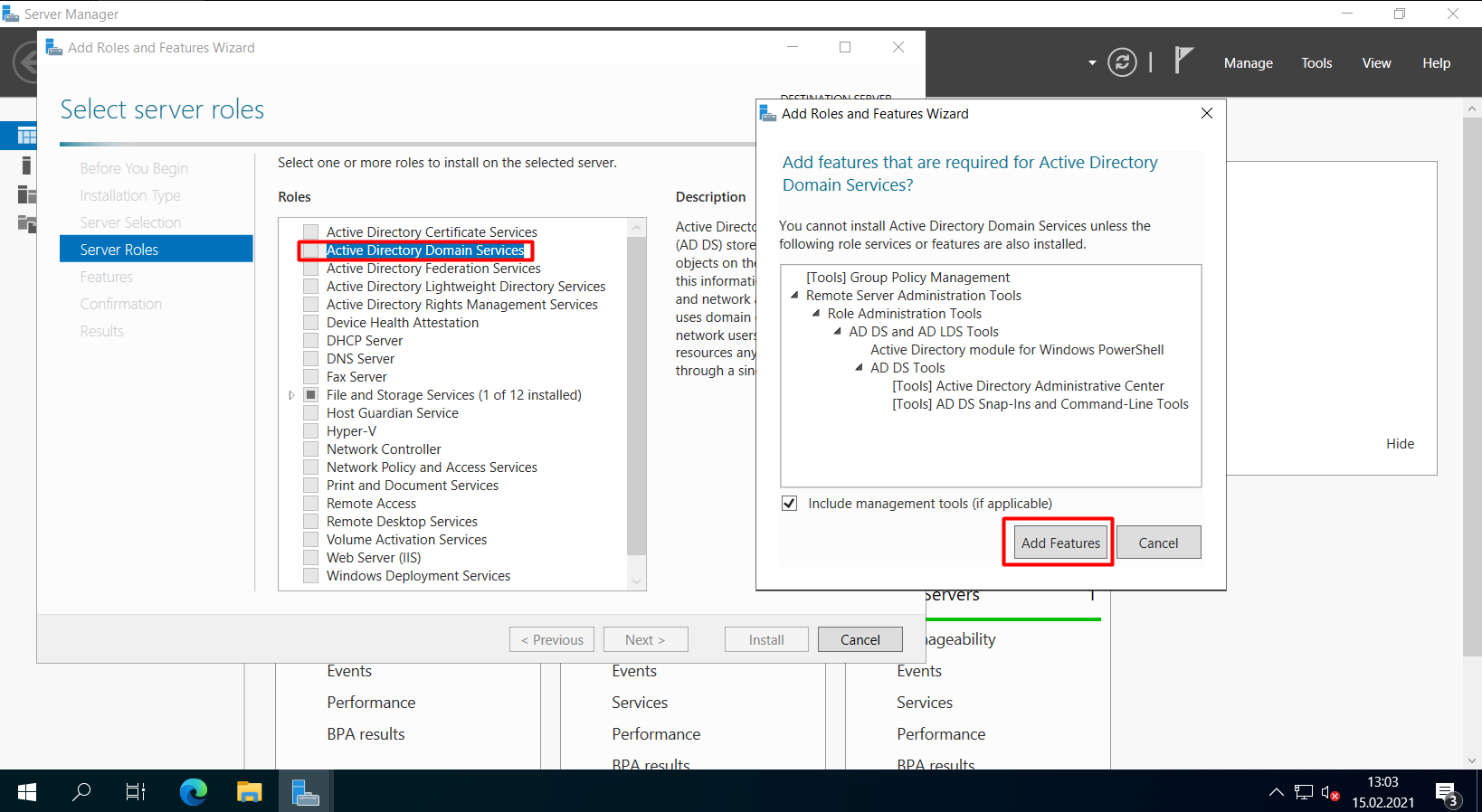Collapse the Remote Server Administration Tools node
The height and width of the screenshot is (812, 1482).
coord(794,296)
